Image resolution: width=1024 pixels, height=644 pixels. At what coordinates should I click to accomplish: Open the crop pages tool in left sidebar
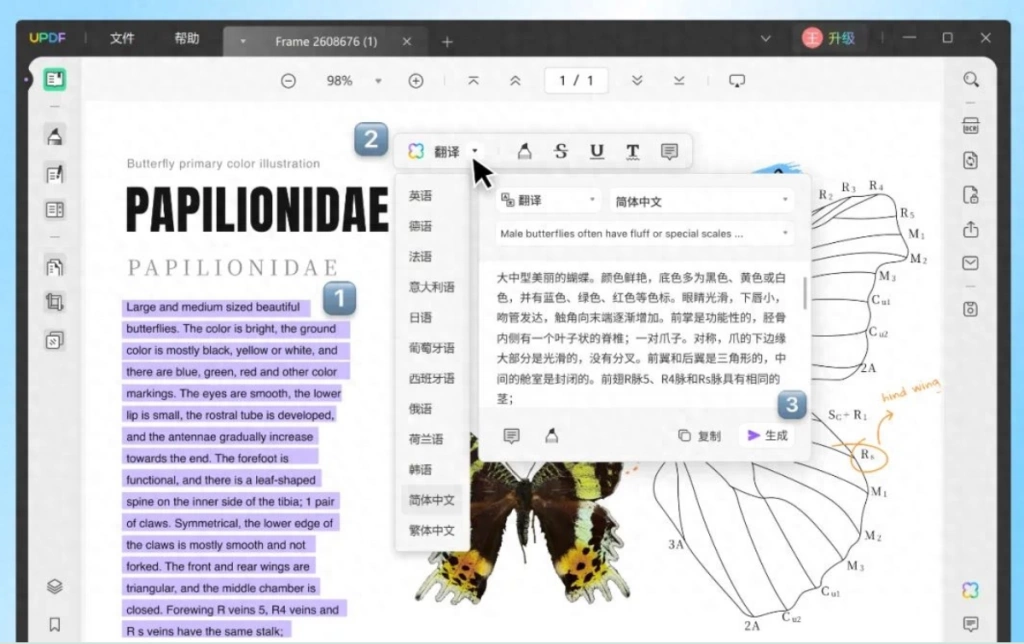pyautogui.click(x=55, y=302)
